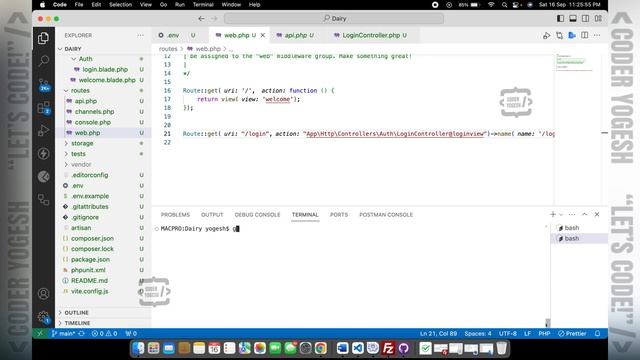Click the new terminal plus icon
Viewport: 640px width, 360px height.
553,214
